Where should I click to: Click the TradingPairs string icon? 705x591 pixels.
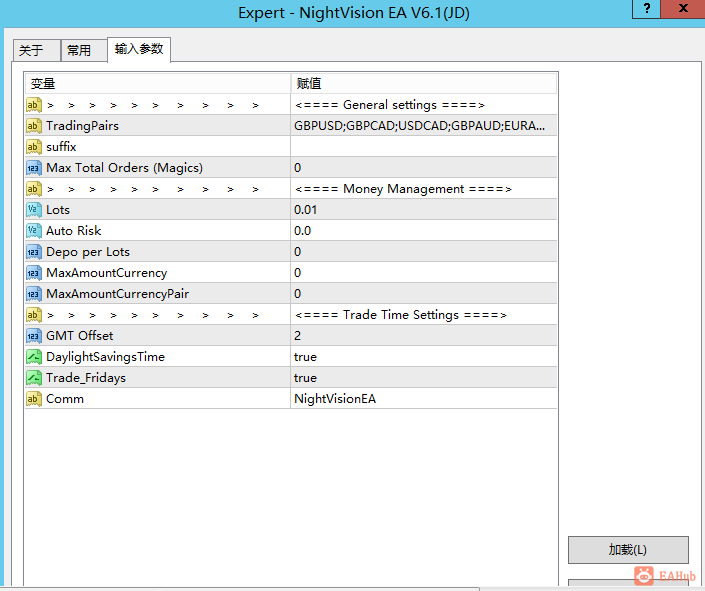pos(34,126)
